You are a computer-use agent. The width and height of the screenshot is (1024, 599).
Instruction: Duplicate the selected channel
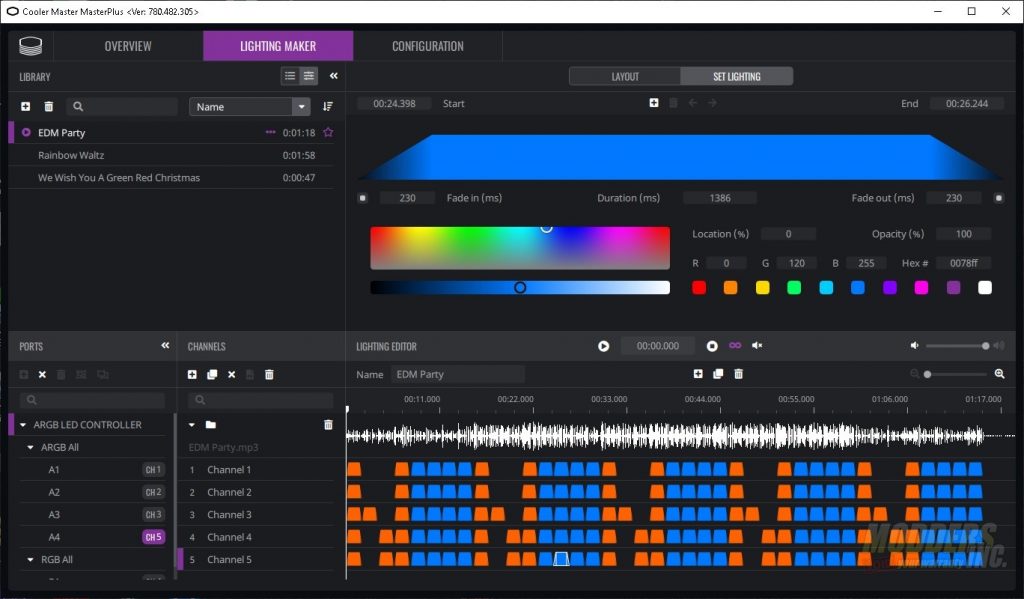pos(212,374)
